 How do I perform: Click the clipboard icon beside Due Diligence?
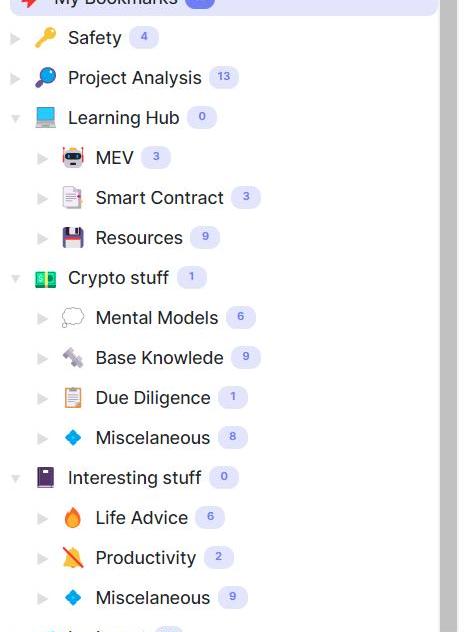coord(73,398)
